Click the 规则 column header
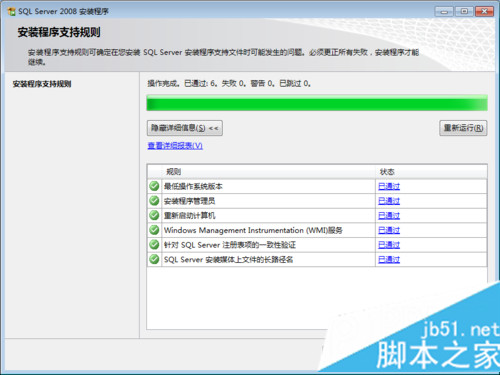The height and width of the screenshot is (375, 500). coord(173,172)
